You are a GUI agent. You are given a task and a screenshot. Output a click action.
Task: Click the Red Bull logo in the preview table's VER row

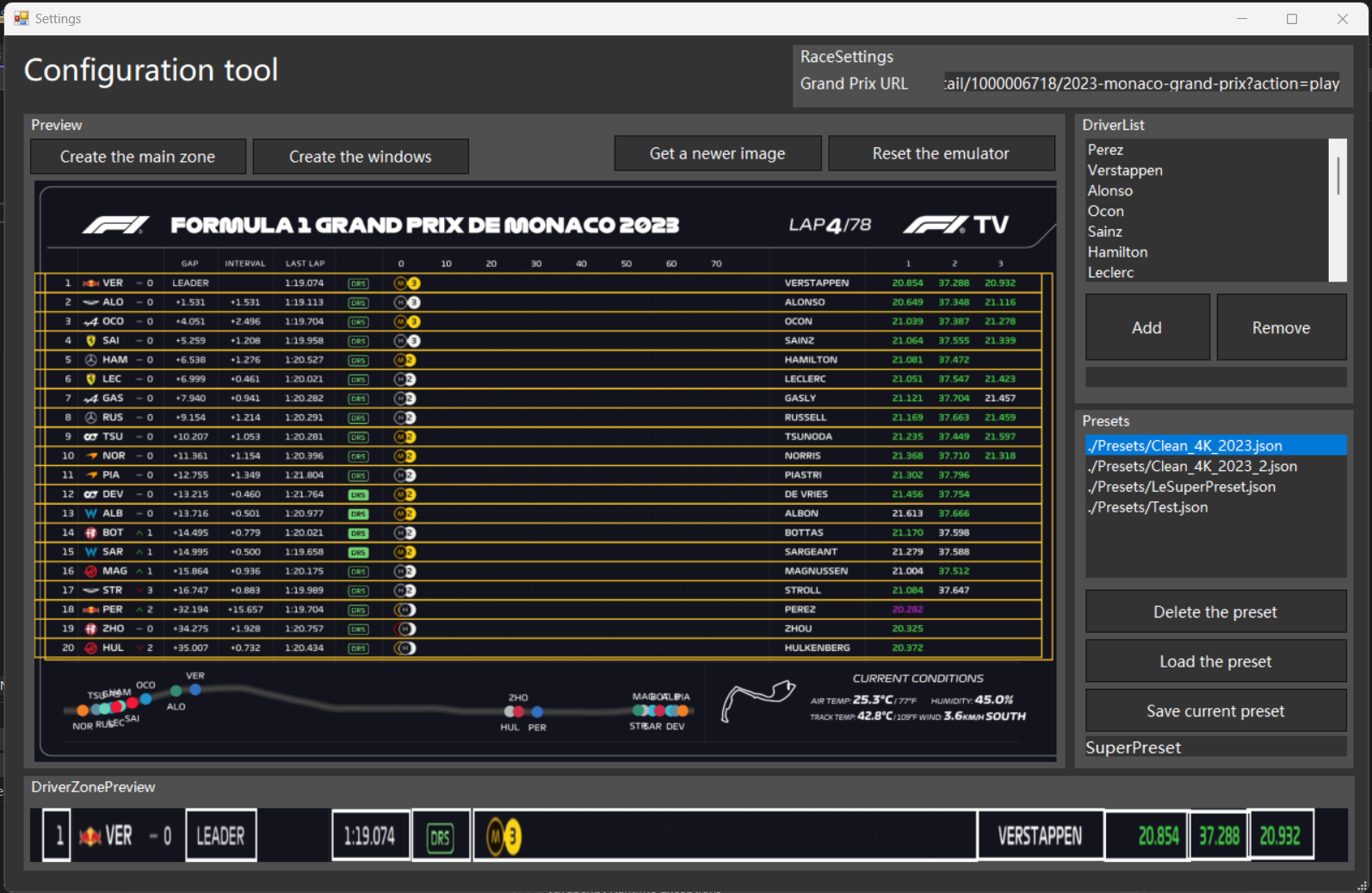(x=90, y=283)
